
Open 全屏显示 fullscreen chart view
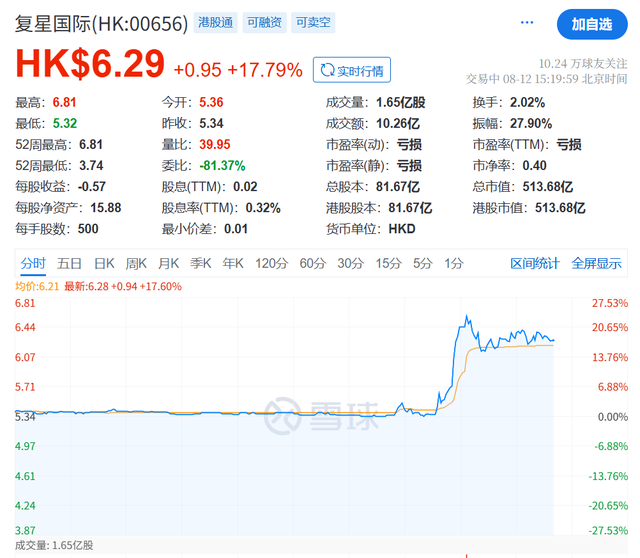[x=596, y=263]
